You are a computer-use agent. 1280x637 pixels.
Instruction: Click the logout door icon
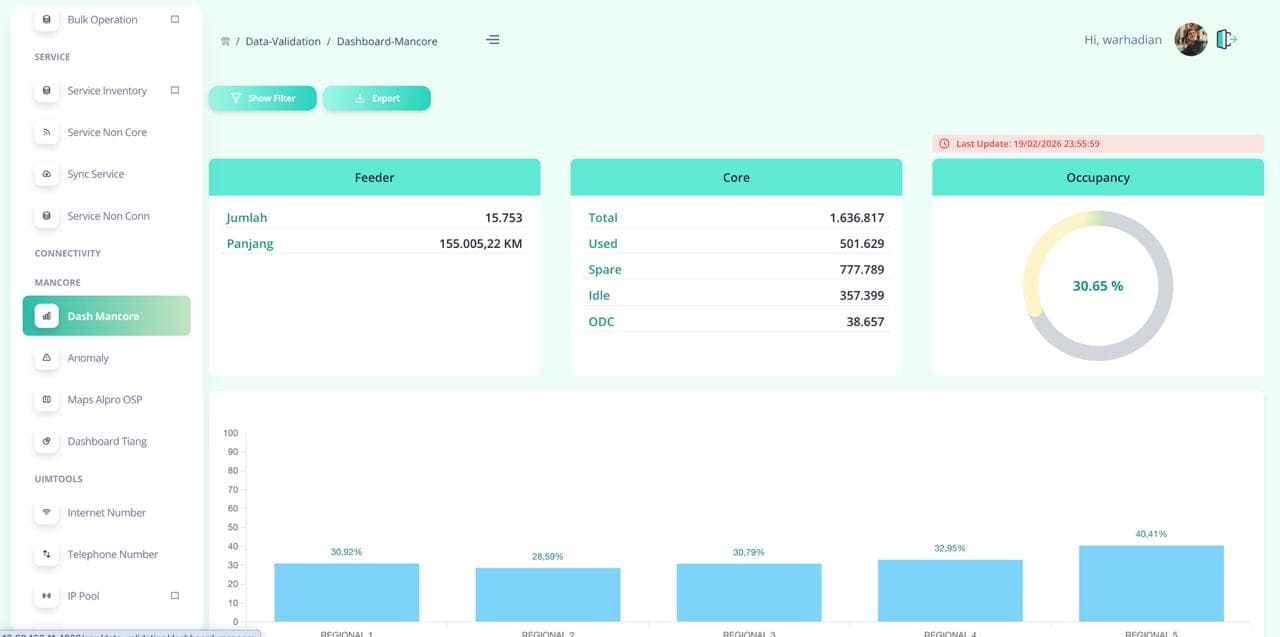point(1226,40)
